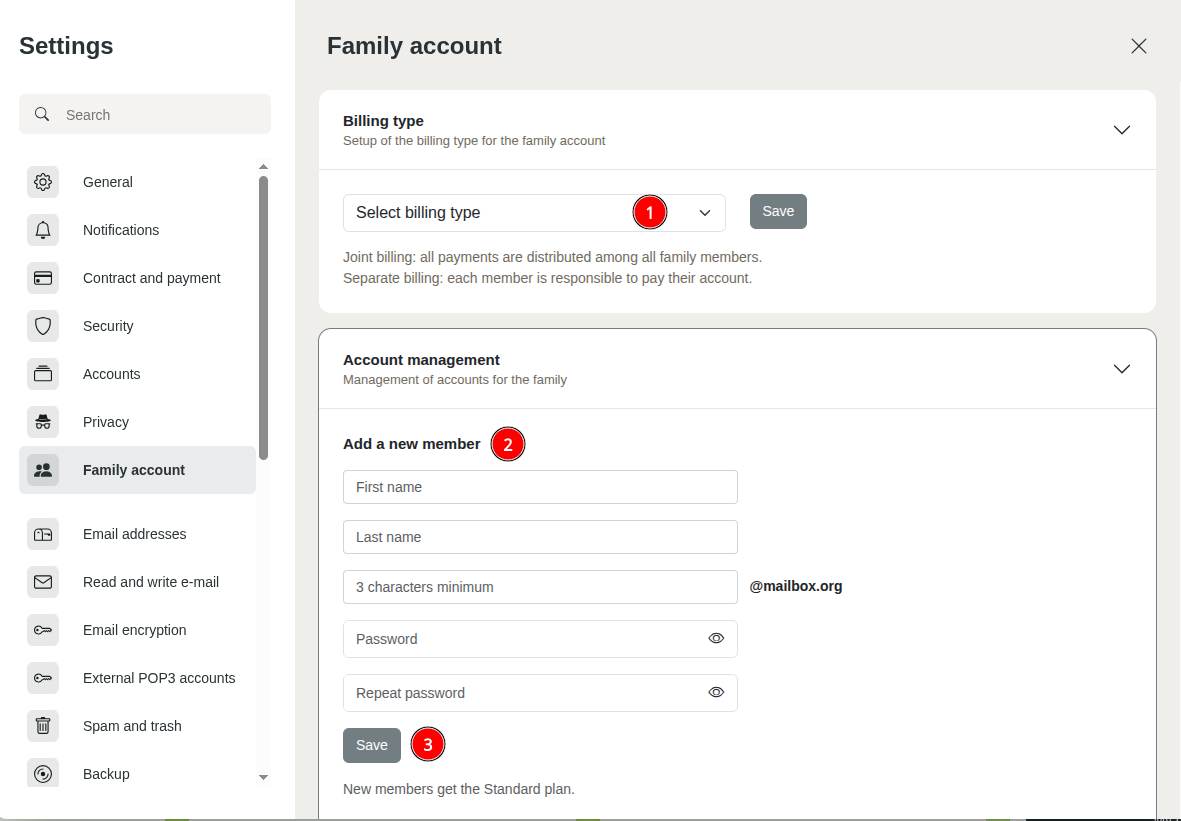Collapse the Billing type section

point(1122,130)
